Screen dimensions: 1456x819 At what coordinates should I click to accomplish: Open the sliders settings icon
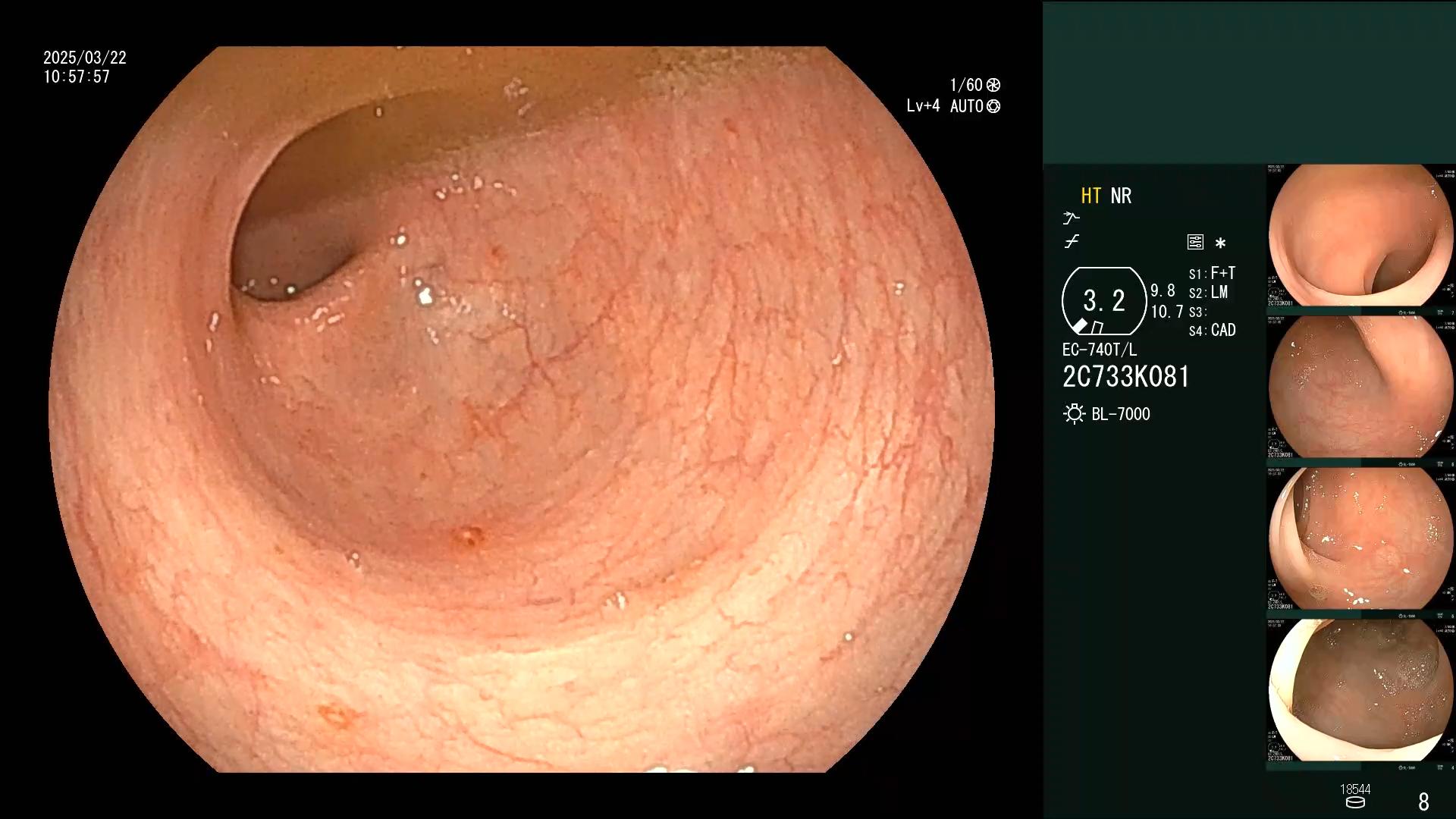coord(1195,242)
